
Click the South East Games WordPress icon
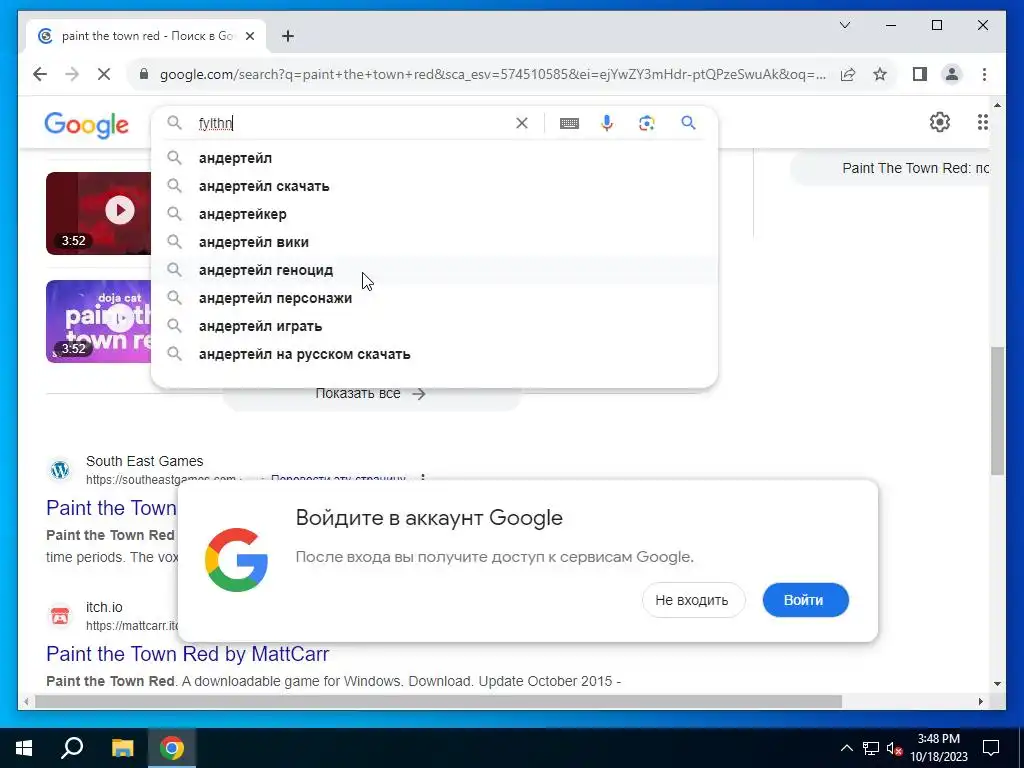click(x=60, y=470)
